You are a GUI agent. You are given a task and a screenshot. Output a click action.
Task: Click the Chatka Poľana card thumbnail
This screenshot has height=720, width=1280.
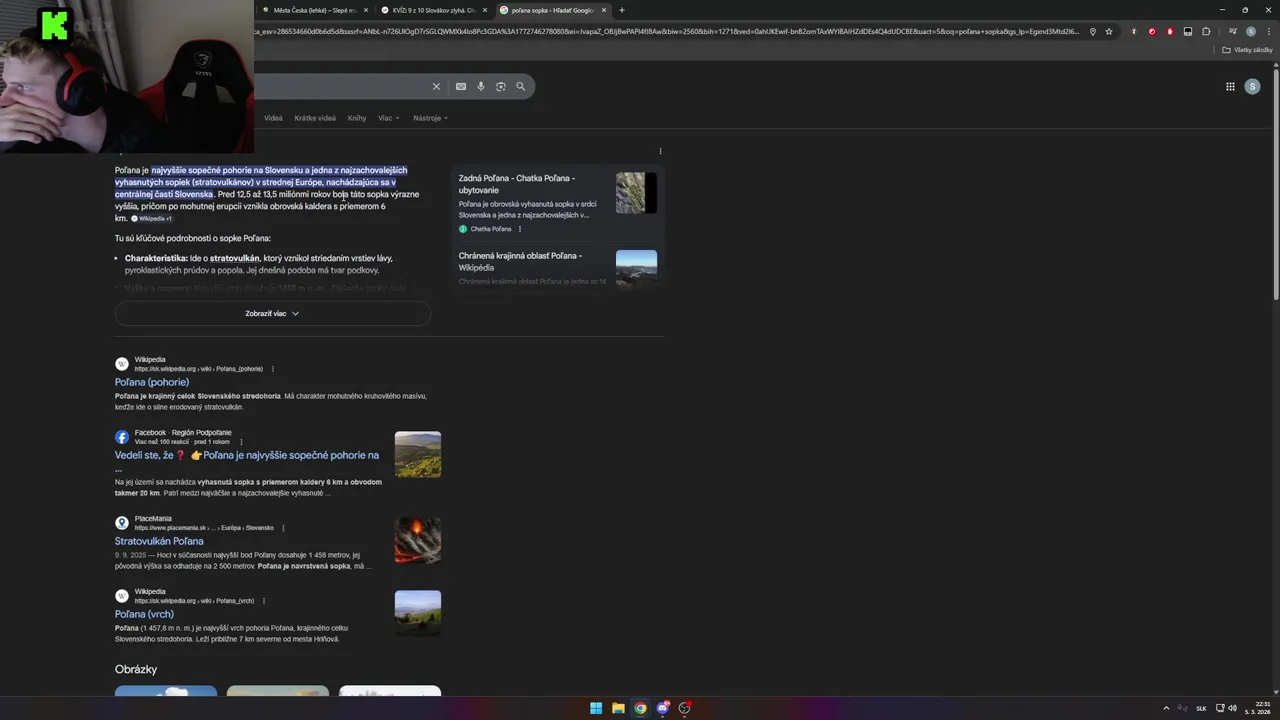(636, 193)
